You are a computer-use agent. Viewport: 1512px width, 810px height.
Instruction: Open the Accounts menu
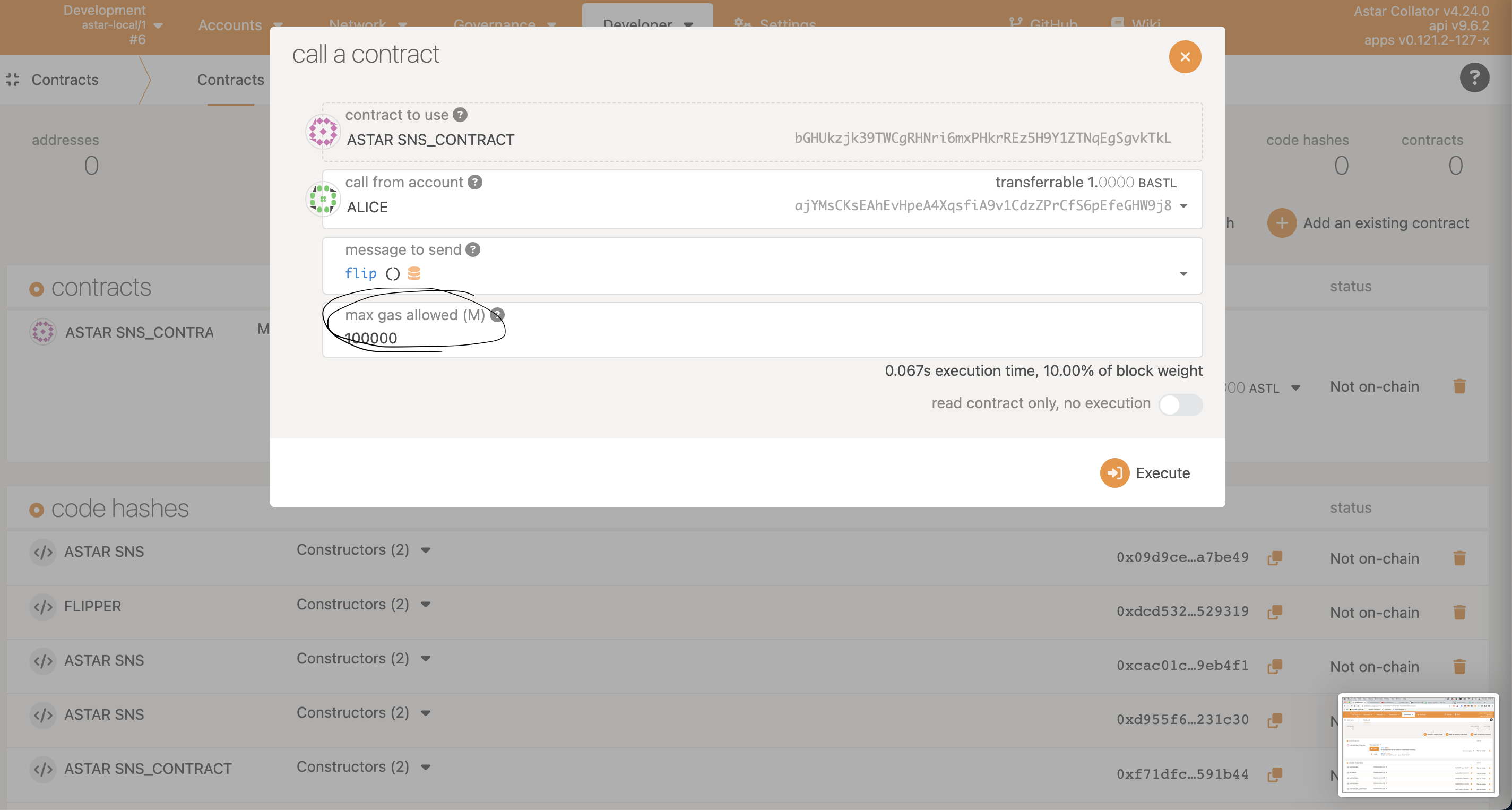point(240,25)
